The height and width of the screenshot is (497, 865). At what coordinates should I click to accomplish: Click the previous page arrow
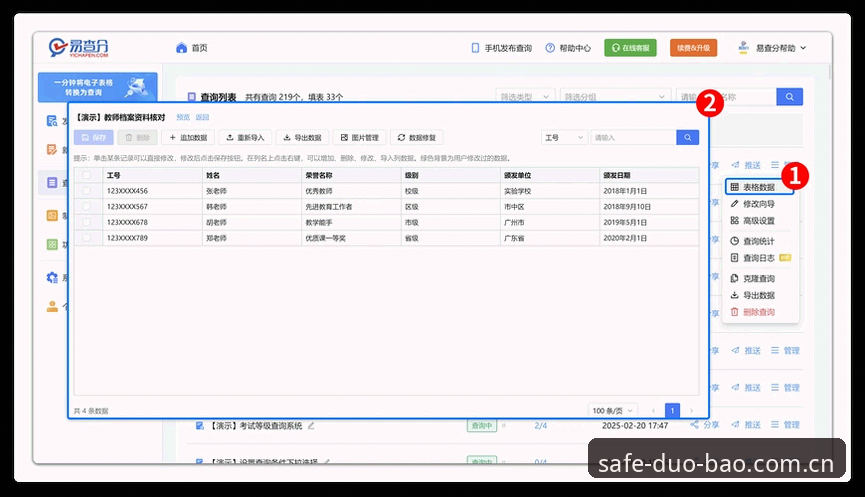[x=653, y=410]
